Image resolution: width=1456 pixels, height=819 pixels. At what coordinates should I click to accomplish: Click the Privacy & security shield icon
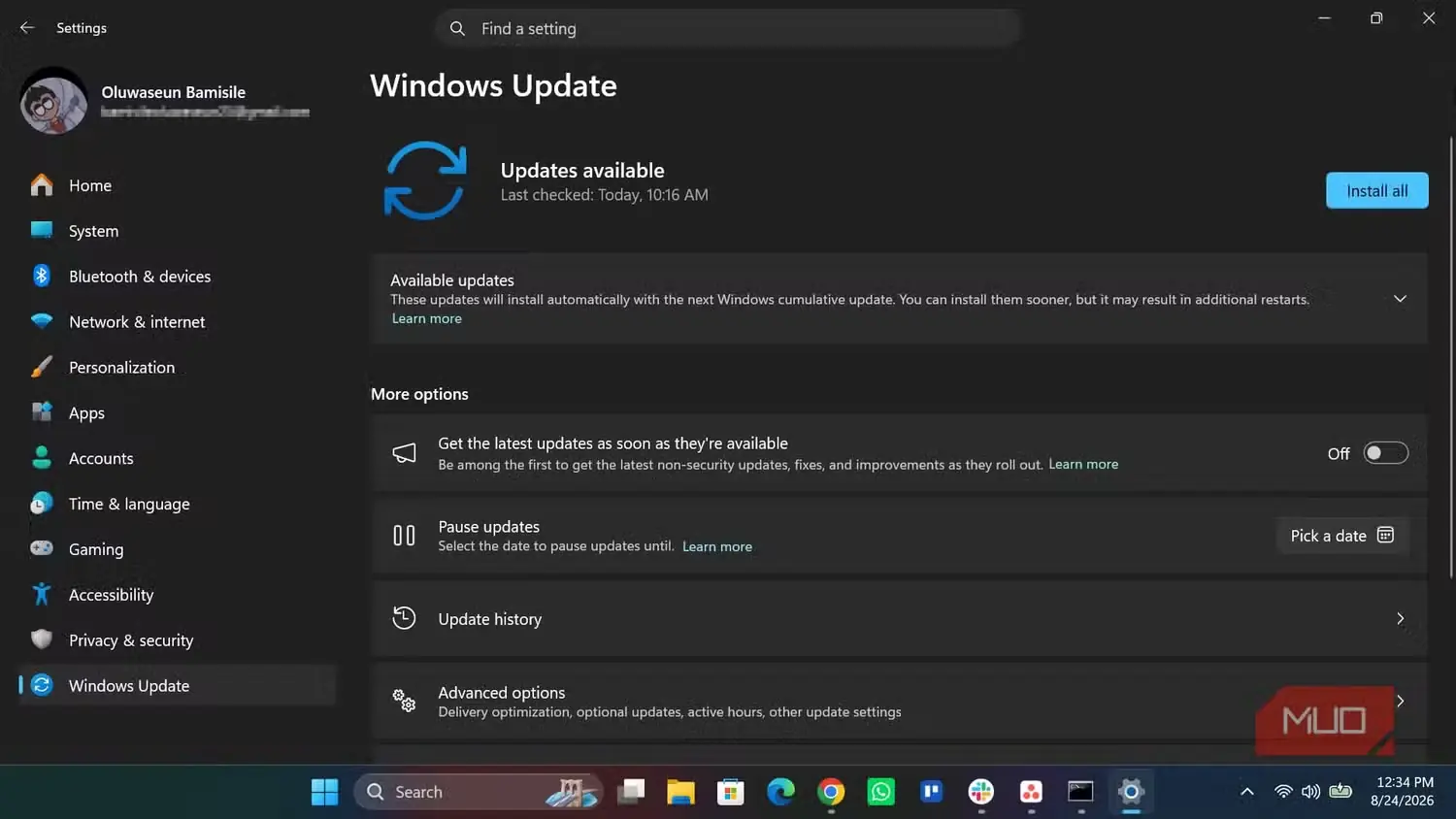coord(42,640)
